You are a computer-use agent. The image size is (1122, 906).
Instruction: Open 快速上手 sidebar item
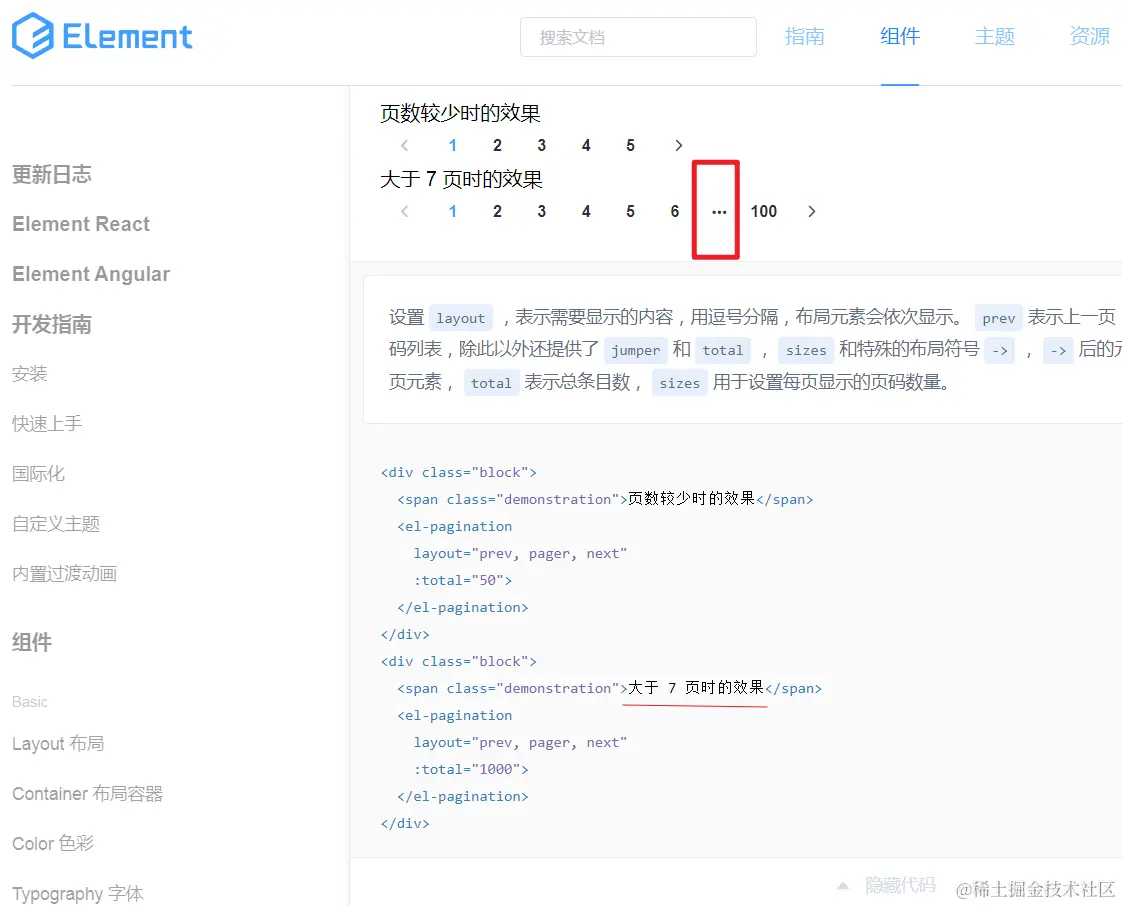coord(47,424)
